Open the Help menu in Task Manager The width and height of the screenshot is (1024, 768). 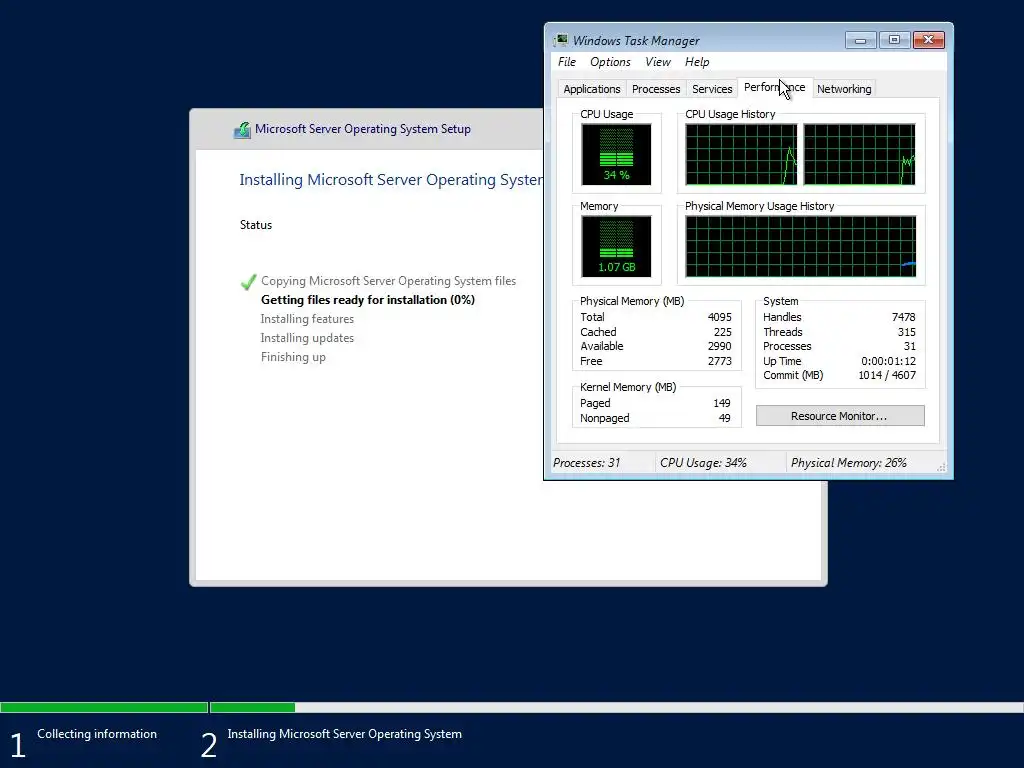[x=697, y=62]
